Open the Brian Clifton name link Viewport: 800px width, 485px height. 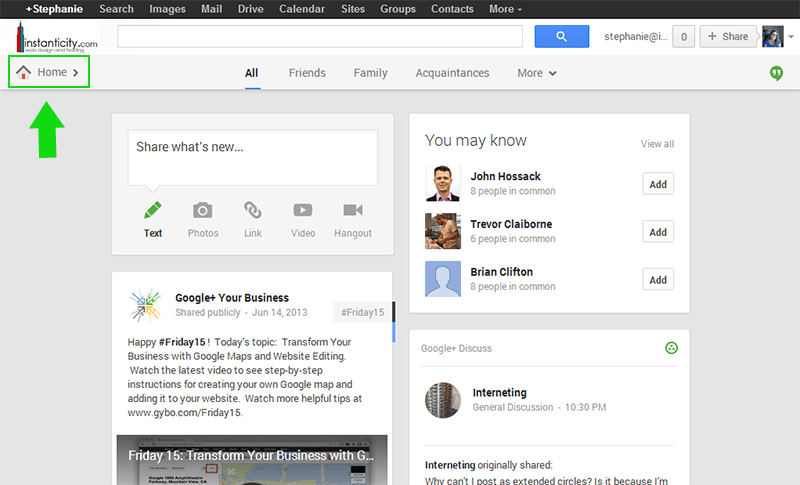pos(502,272)
